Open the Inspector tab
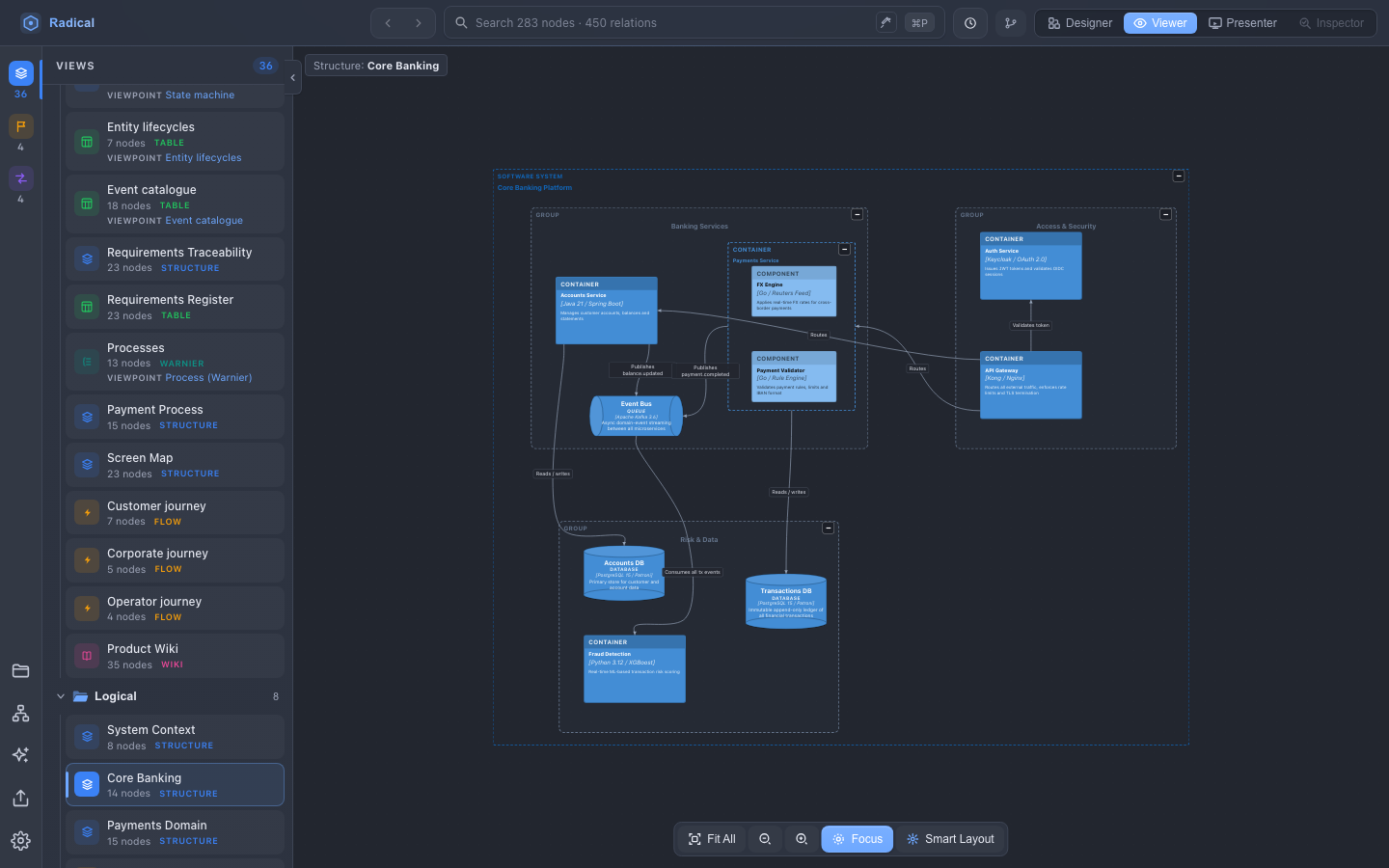The height and width of the screenshot is (868, 1389). 1331,23
